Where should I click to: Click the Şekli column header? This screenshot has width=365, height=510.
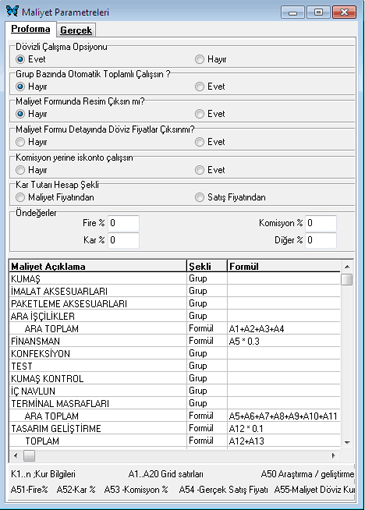tap(207, 266)
